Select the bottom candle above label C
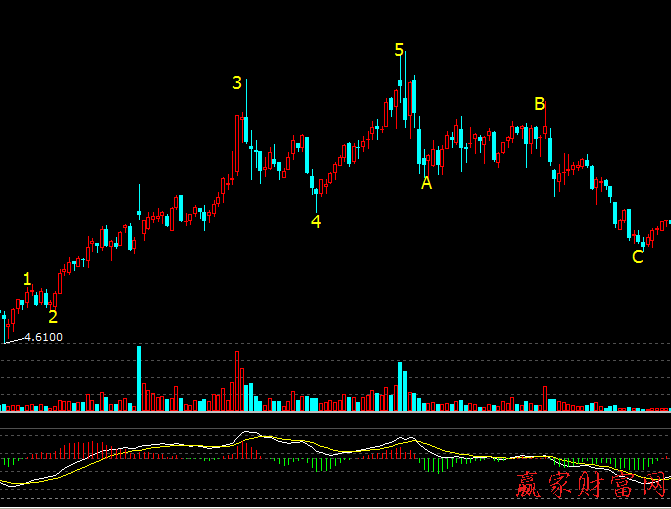The height and width of the screenshot is (509, 671). pos(641,240)
